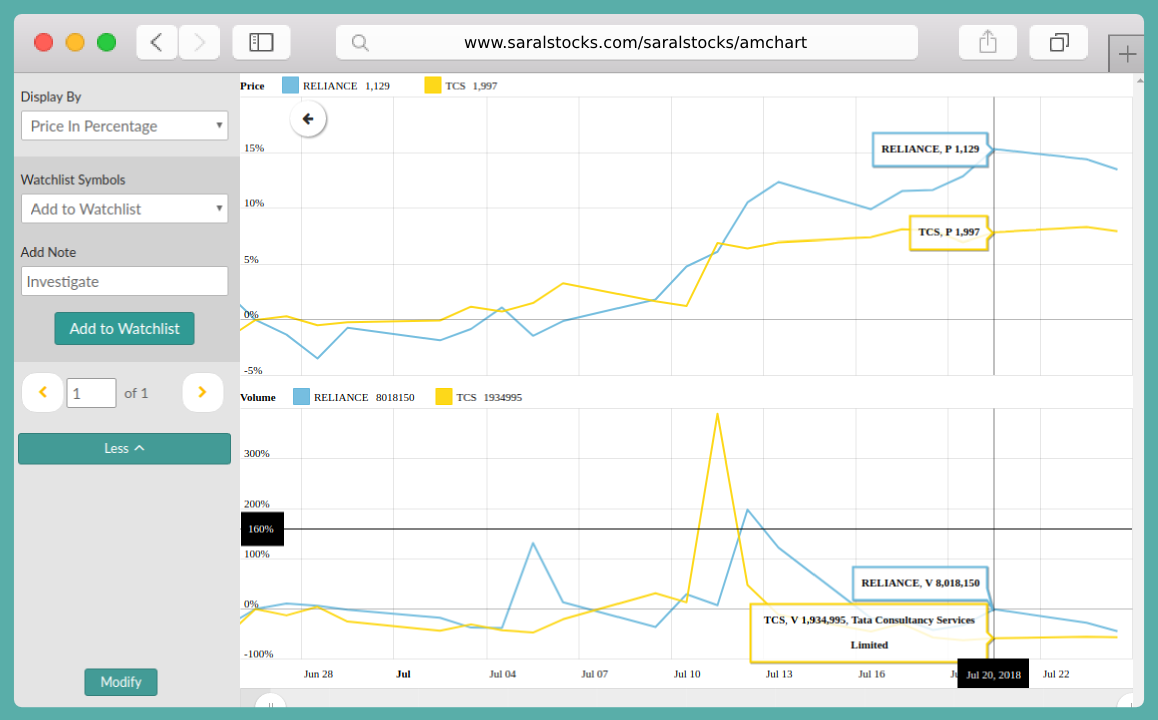
Task: Click the Jul 13 date axis label
Action: pyautogui.click(x=779, y=674)
